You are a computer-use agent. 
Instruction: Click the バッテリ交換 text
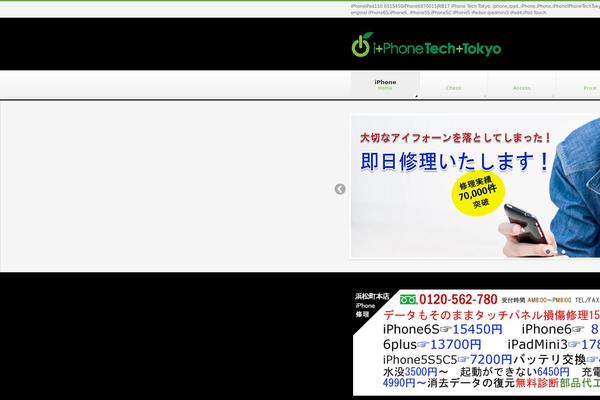549,359
